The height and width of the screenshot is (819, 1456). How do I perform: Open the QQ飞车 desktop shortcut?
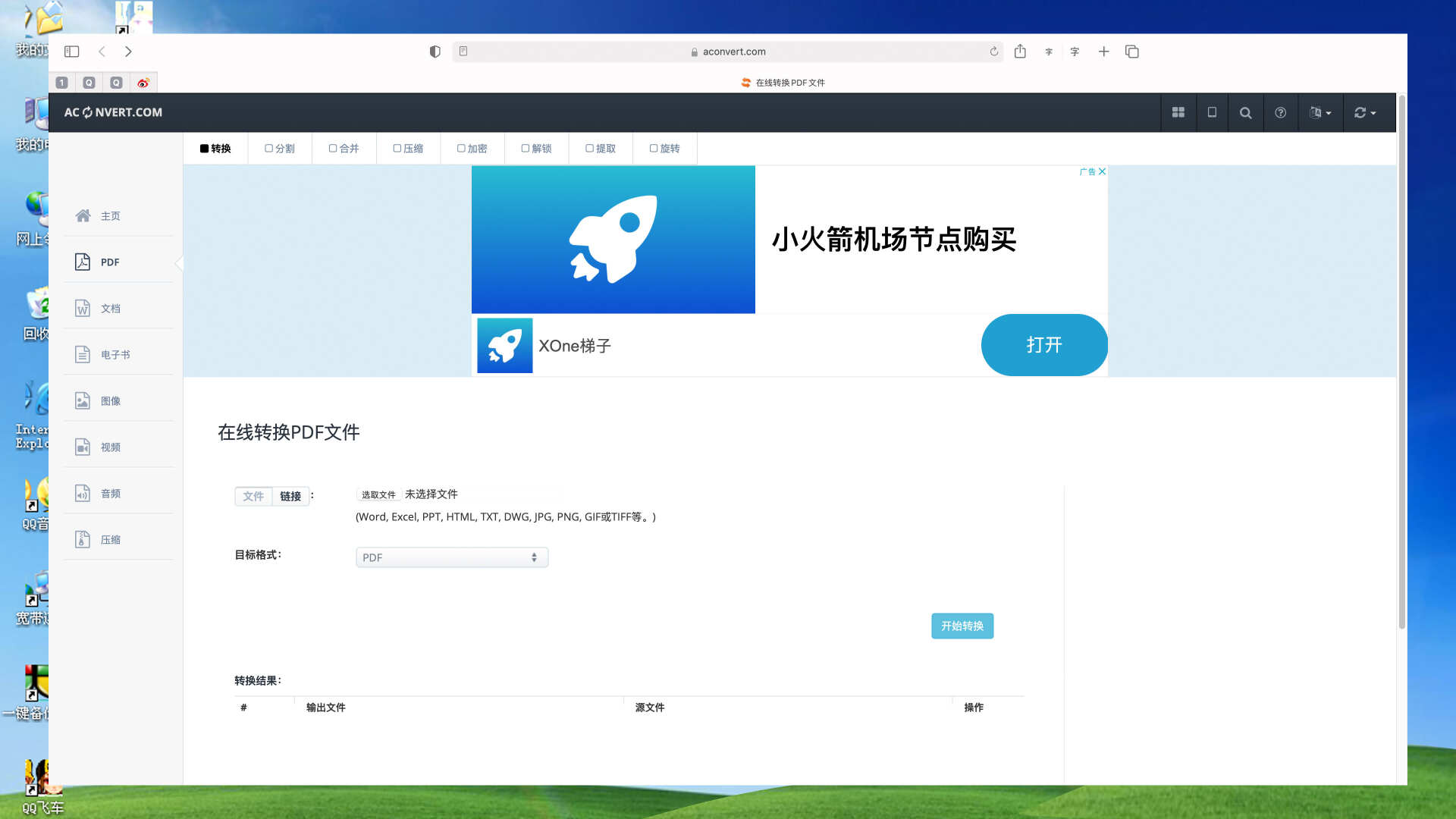42,787
